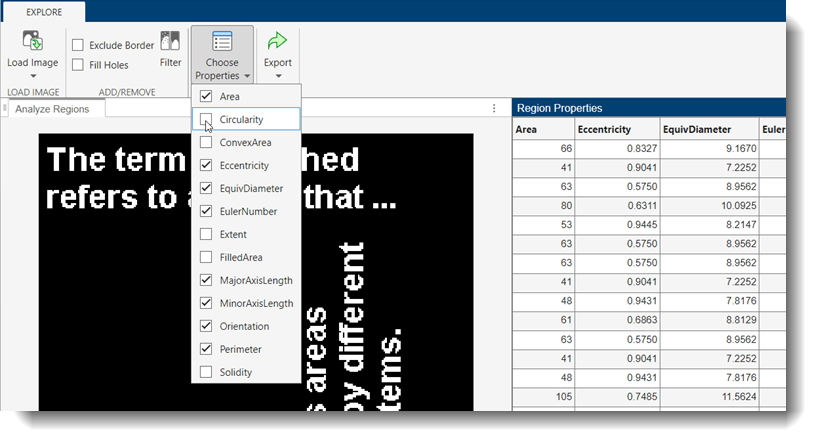Click the Choose Properties list icon
The width and height of the screenshot is (819, 444).
pyautogui.click(x=222, y=41)
